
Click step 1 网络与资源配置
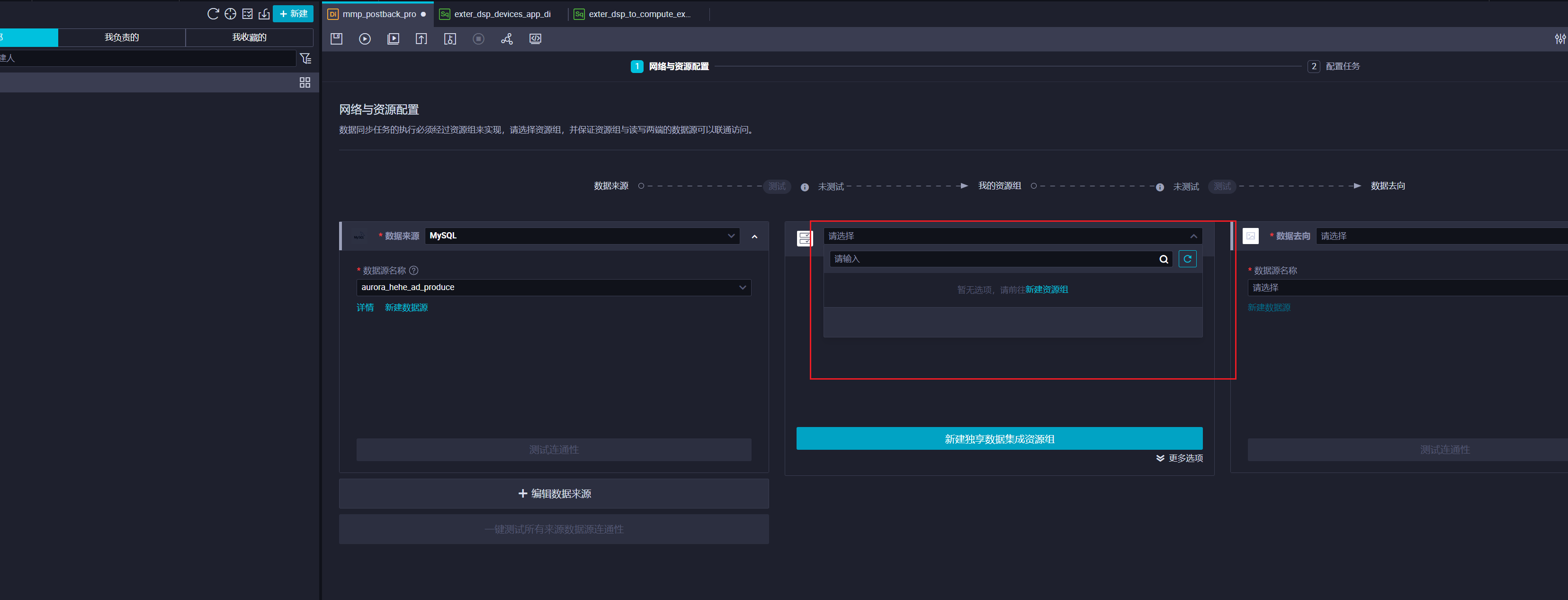tap(670, 66)
